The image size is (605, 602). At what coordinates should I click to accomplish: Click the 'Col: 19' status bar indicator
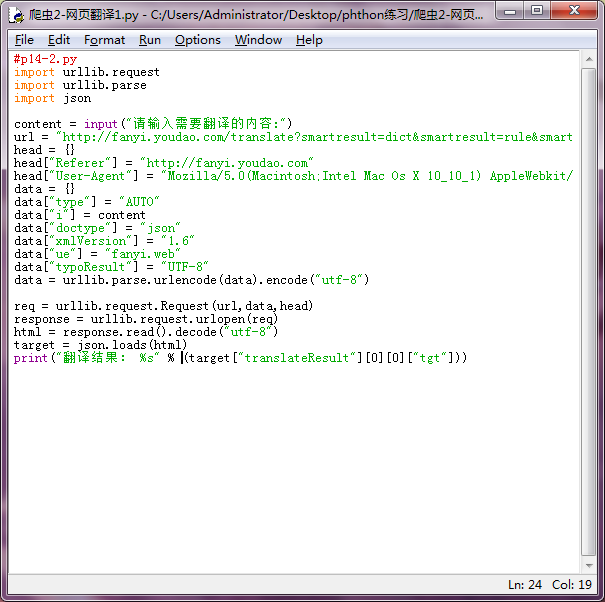coord(572,585)
